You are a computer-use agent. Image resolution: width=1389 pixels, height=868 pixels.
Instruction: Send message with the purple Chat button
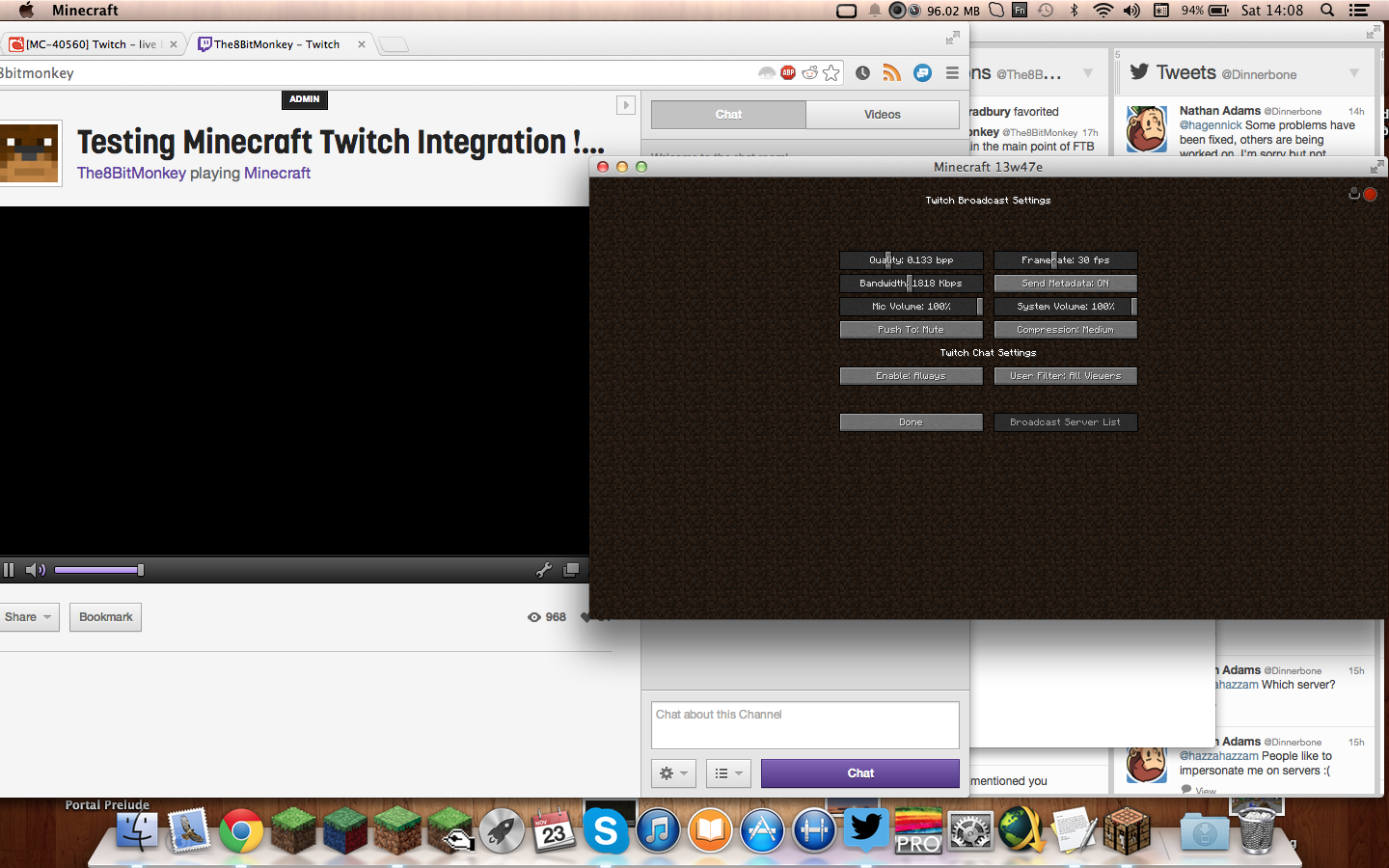tap(860, 773)
